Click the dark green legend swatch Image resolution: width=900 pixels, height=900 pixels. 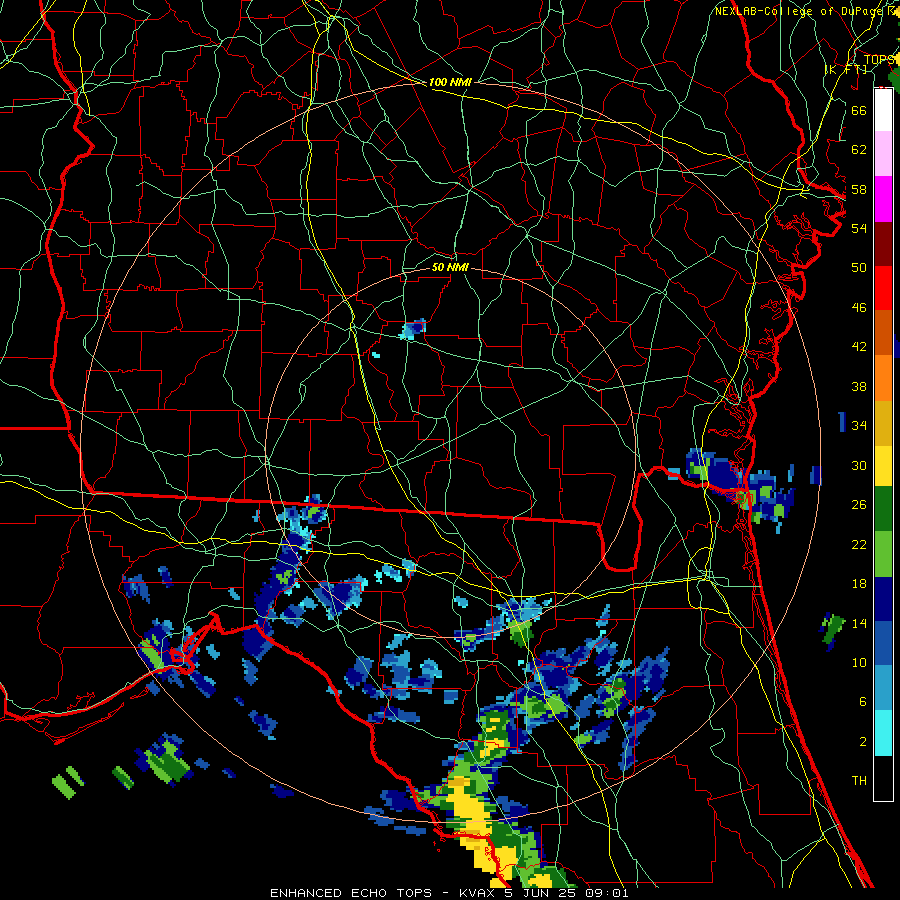tap(883, 509)
